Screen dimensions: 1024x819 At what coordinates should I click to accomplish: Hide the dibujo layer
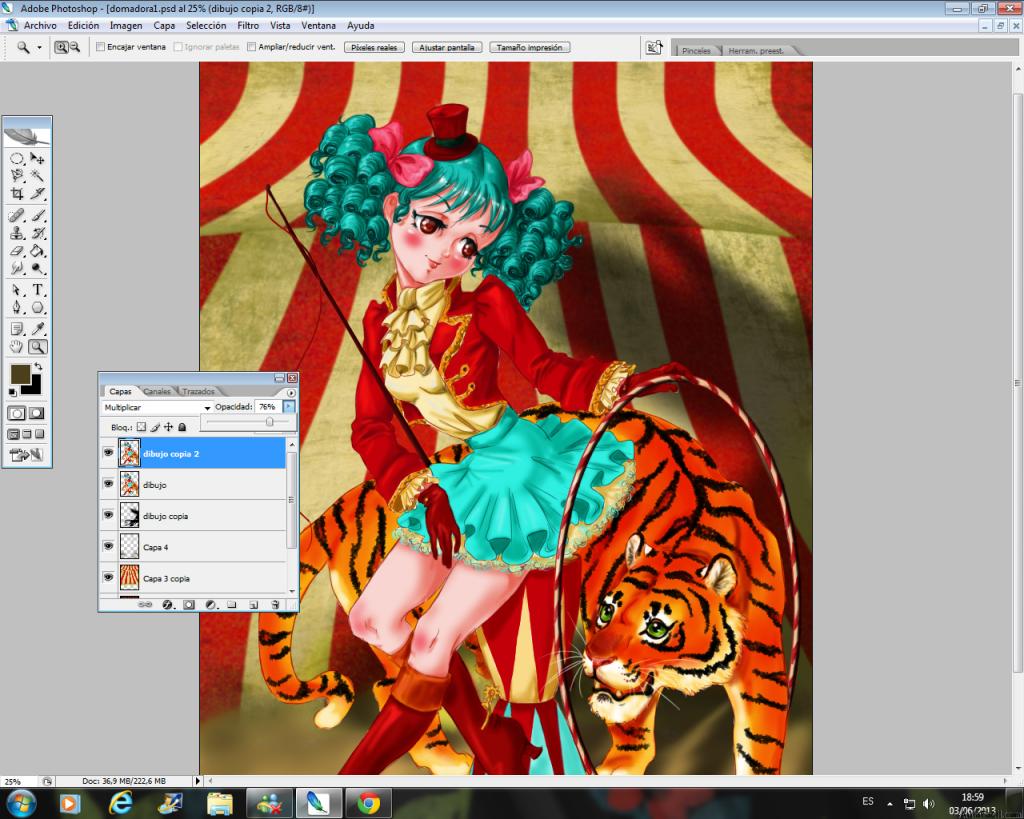[108, 483]
